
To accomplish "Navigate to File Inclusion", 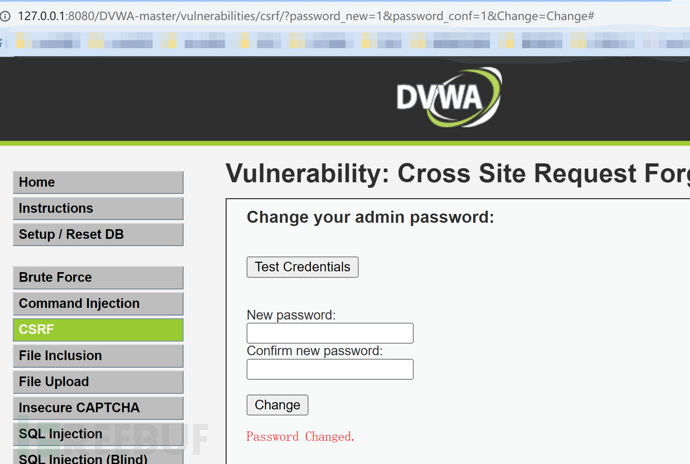I will coord(98,355).
